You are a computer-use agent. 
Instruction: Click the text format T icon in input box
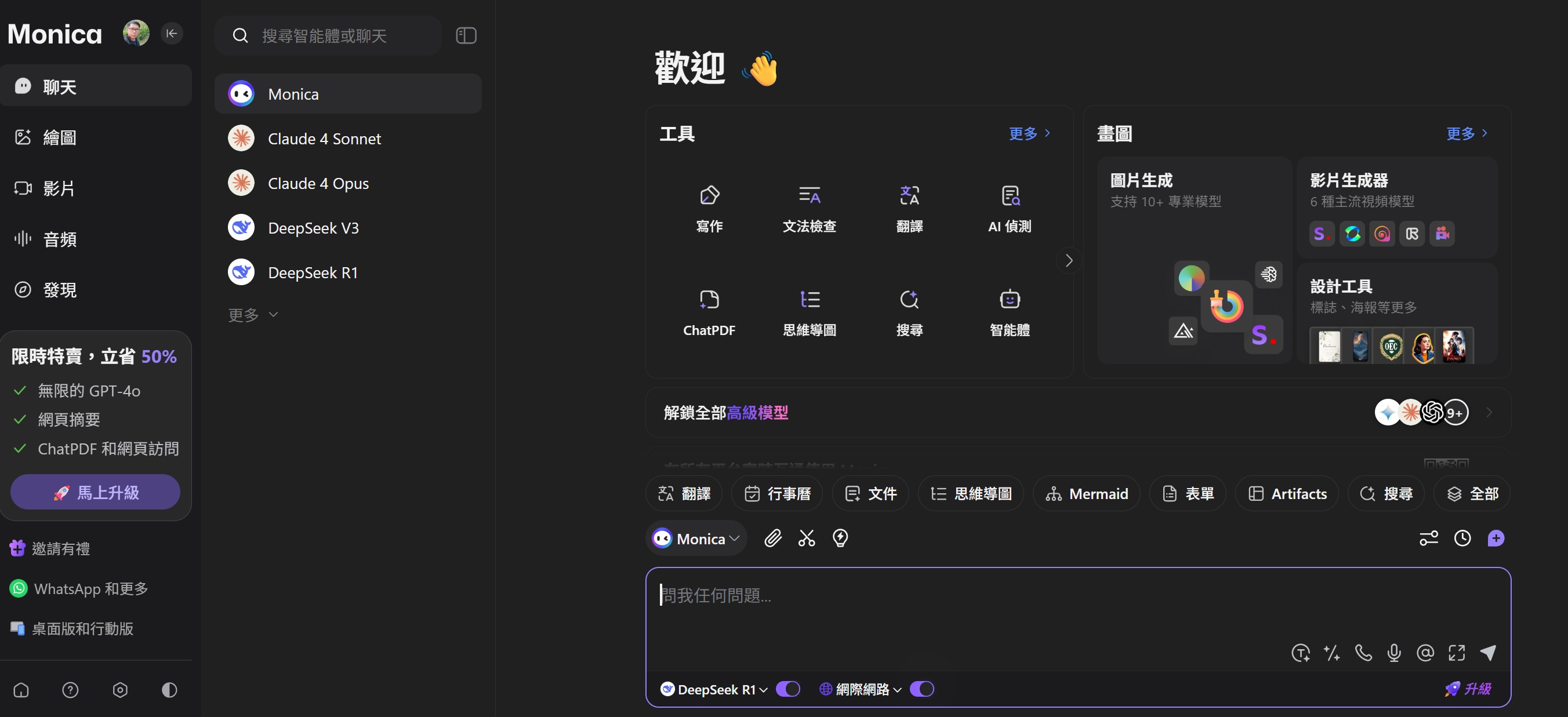[x=1300, y=653]
